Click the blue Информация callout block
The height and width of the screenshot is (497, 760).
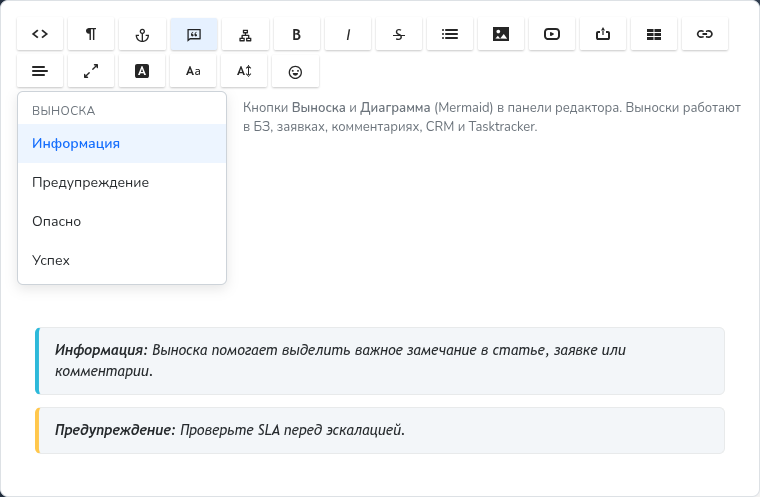click(380, 361)
